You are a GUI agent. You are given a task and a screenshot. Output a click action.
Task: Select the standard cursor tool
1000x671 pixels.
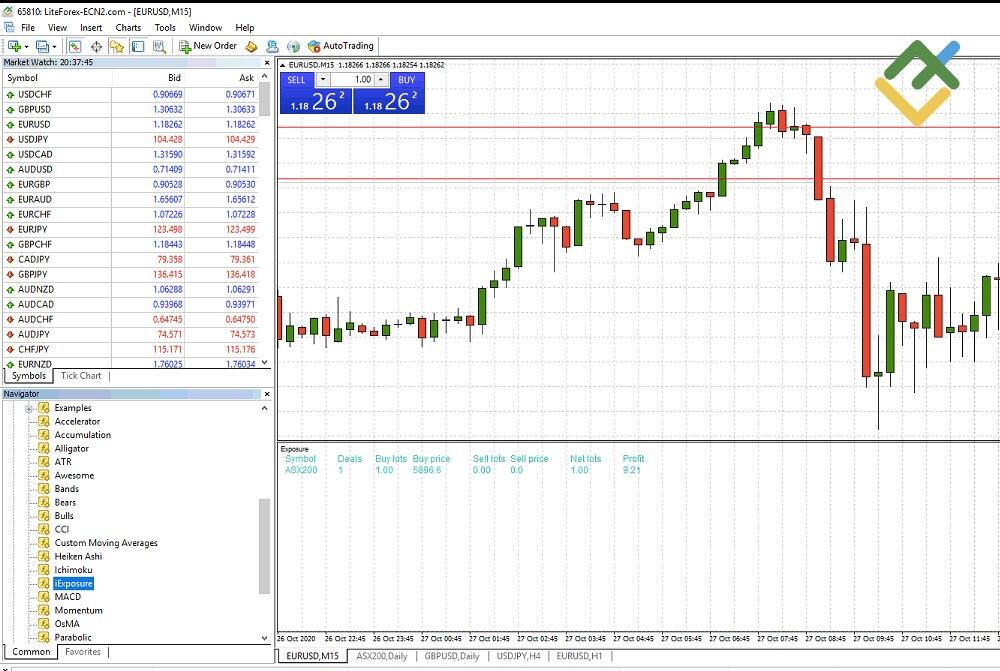point(74,47)
